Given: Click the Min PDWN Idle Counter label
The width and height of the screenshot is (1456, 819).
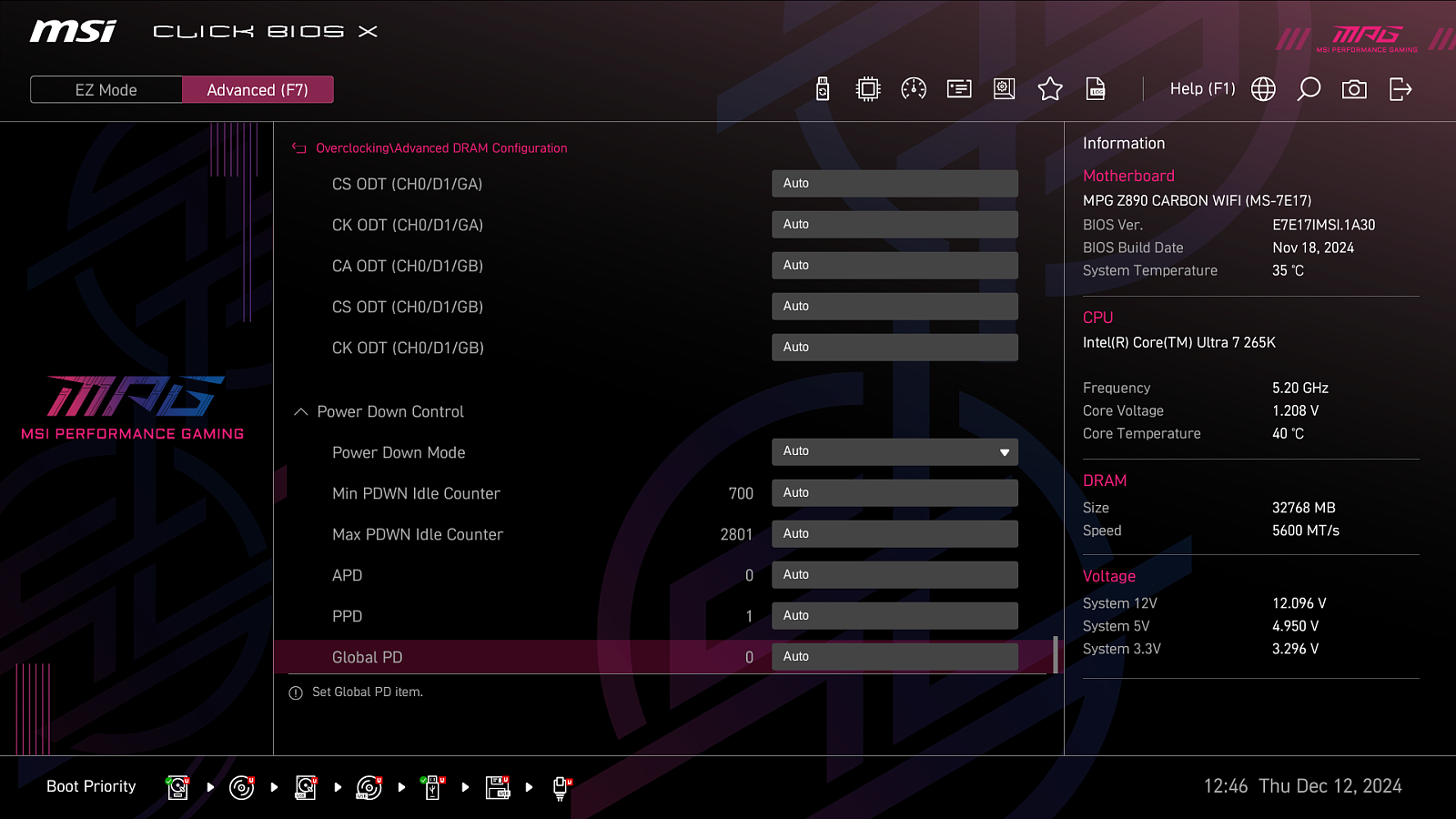Looking at the screenshot, I should click(416, 493).
